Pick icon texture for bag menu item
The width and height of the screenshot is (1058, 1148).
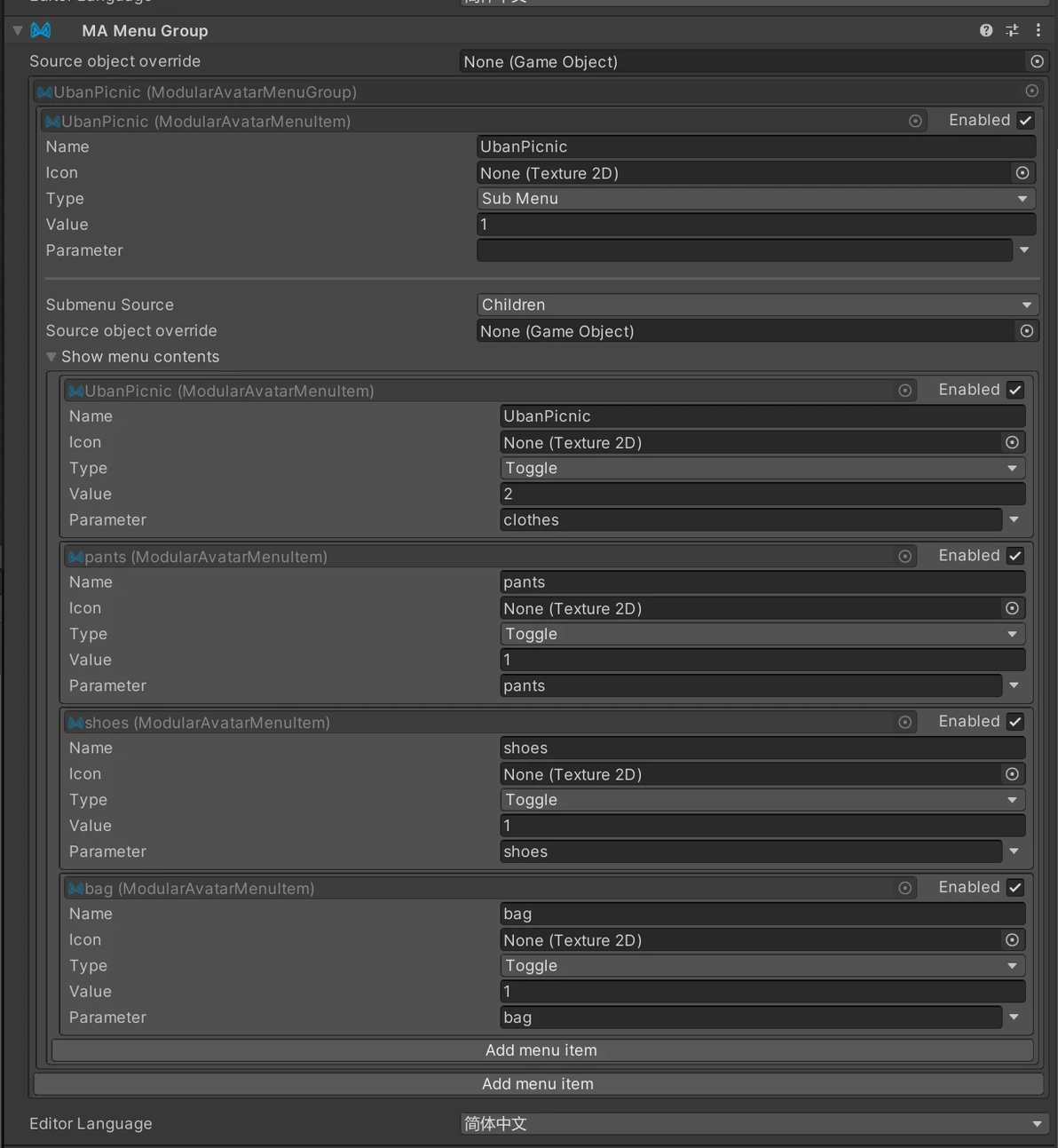point(1012,940)
